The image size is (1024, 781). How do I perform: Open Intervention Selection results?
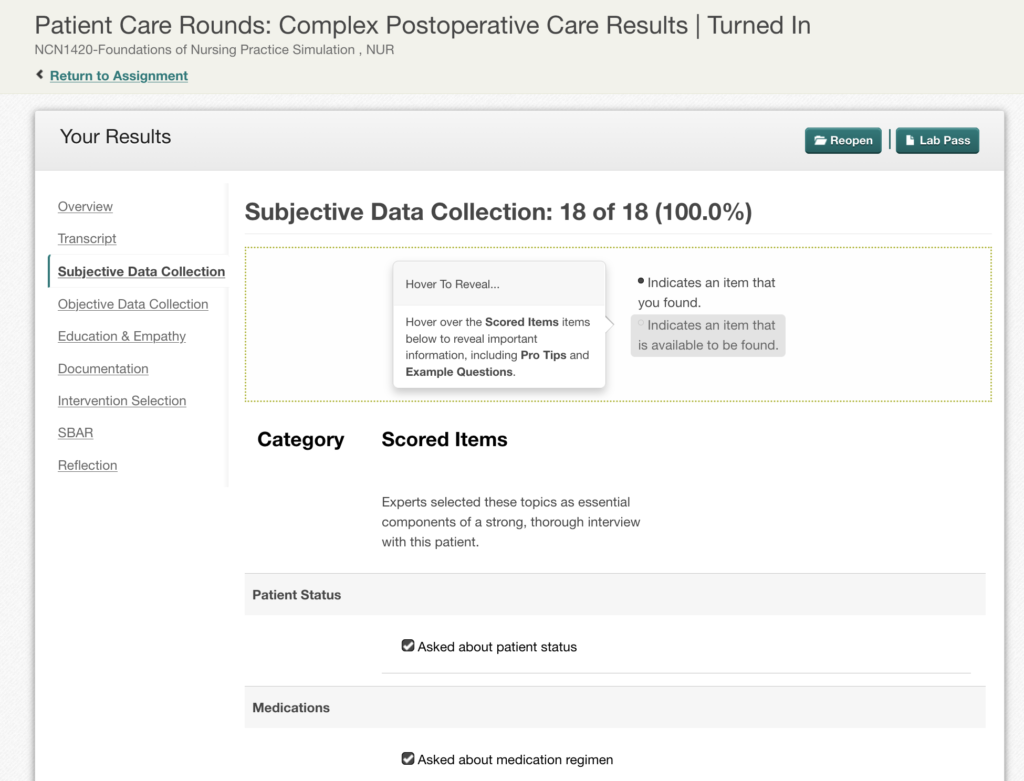(121, 401)
